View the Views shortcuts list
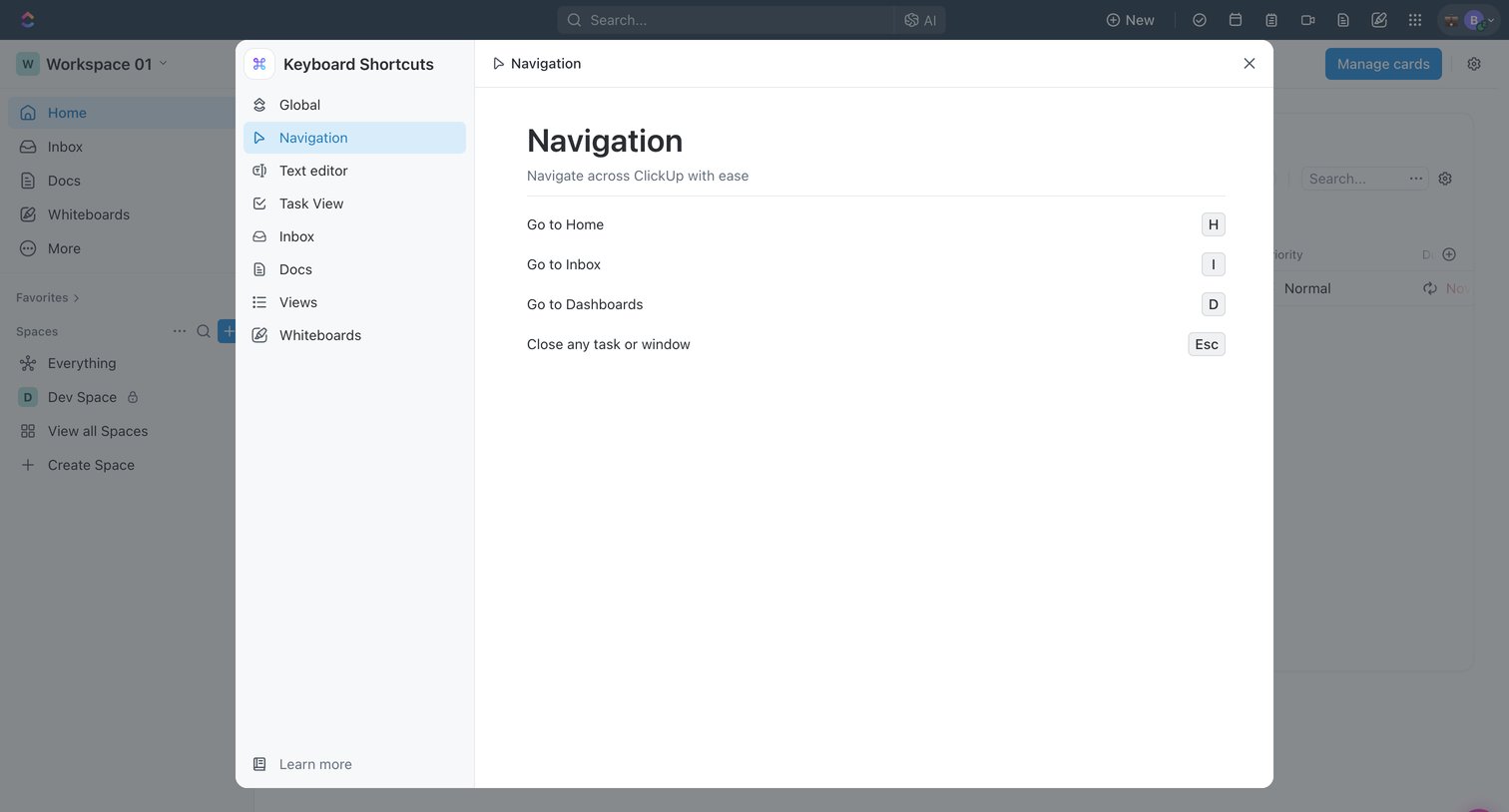Viewport: 1509px width, 812px height. pyautogui.click(x=354, y=302)
